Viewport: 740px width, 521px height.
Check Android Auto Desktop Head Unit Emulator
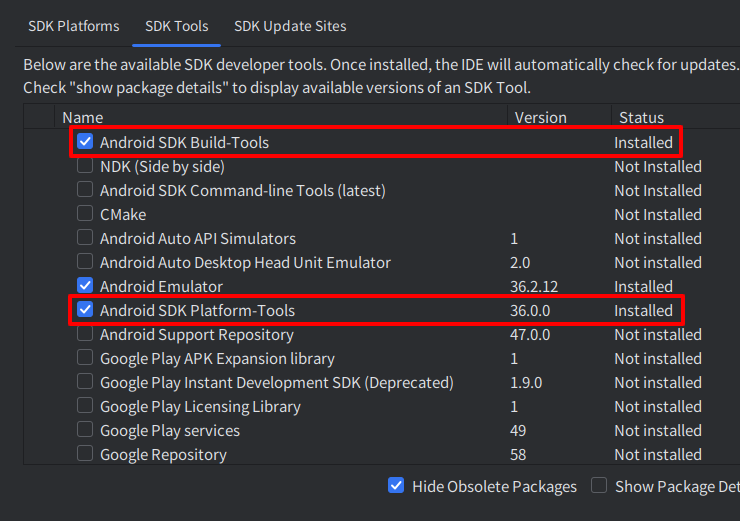pos(85,262)
